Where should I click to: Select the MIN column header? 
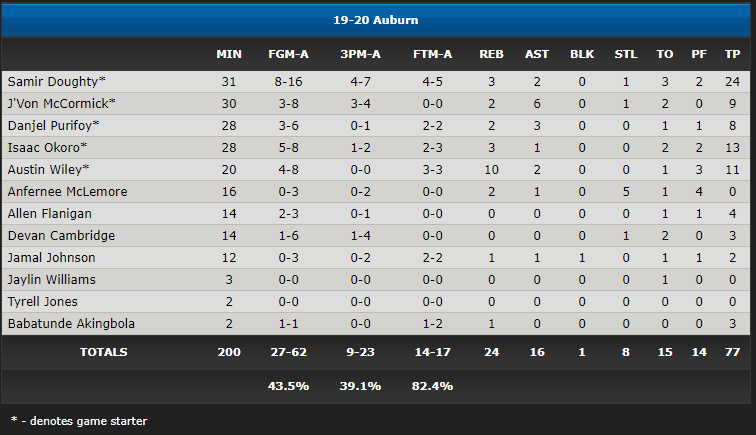229,54
